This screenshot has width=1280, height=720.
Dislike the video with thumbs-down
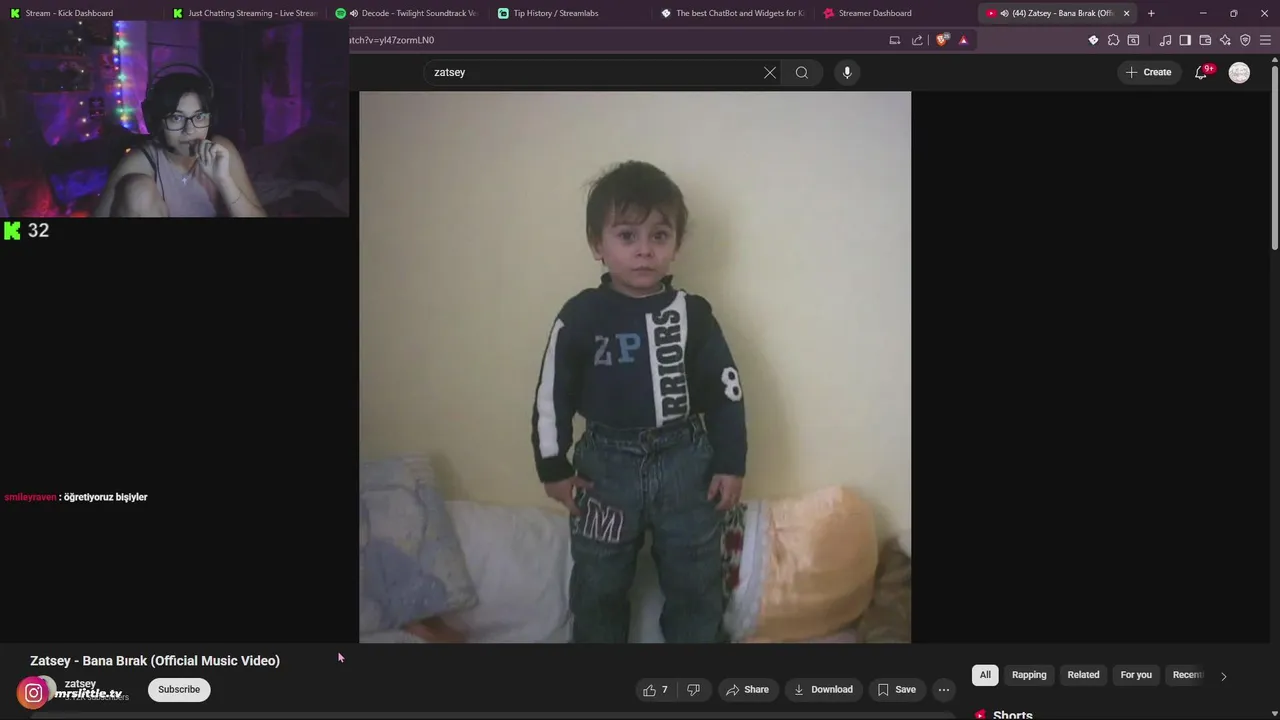pyautogui.click(x=693, y=690)
